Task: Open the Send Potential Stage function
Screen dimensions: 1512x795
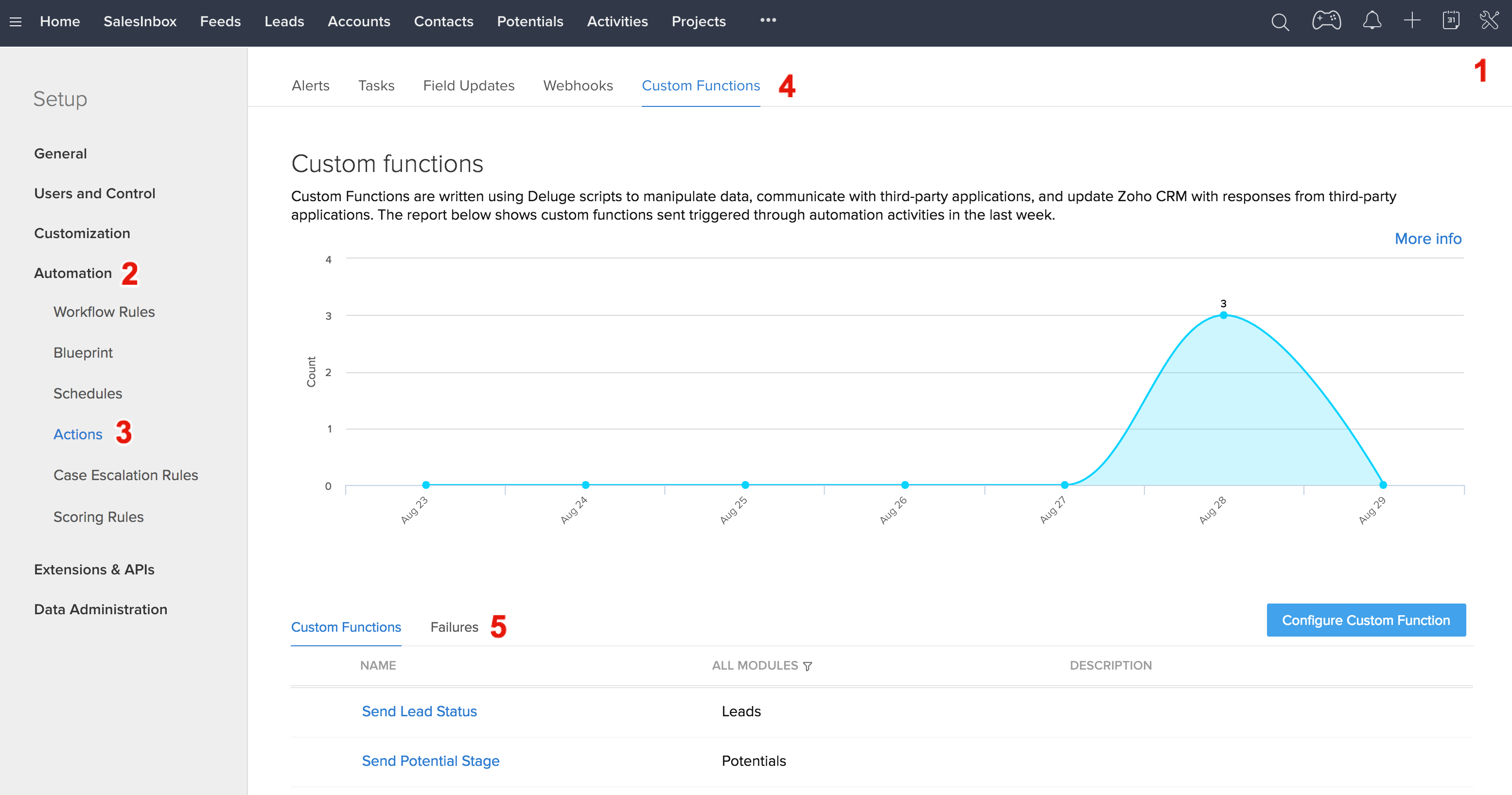Action: (x=430, y=761)
